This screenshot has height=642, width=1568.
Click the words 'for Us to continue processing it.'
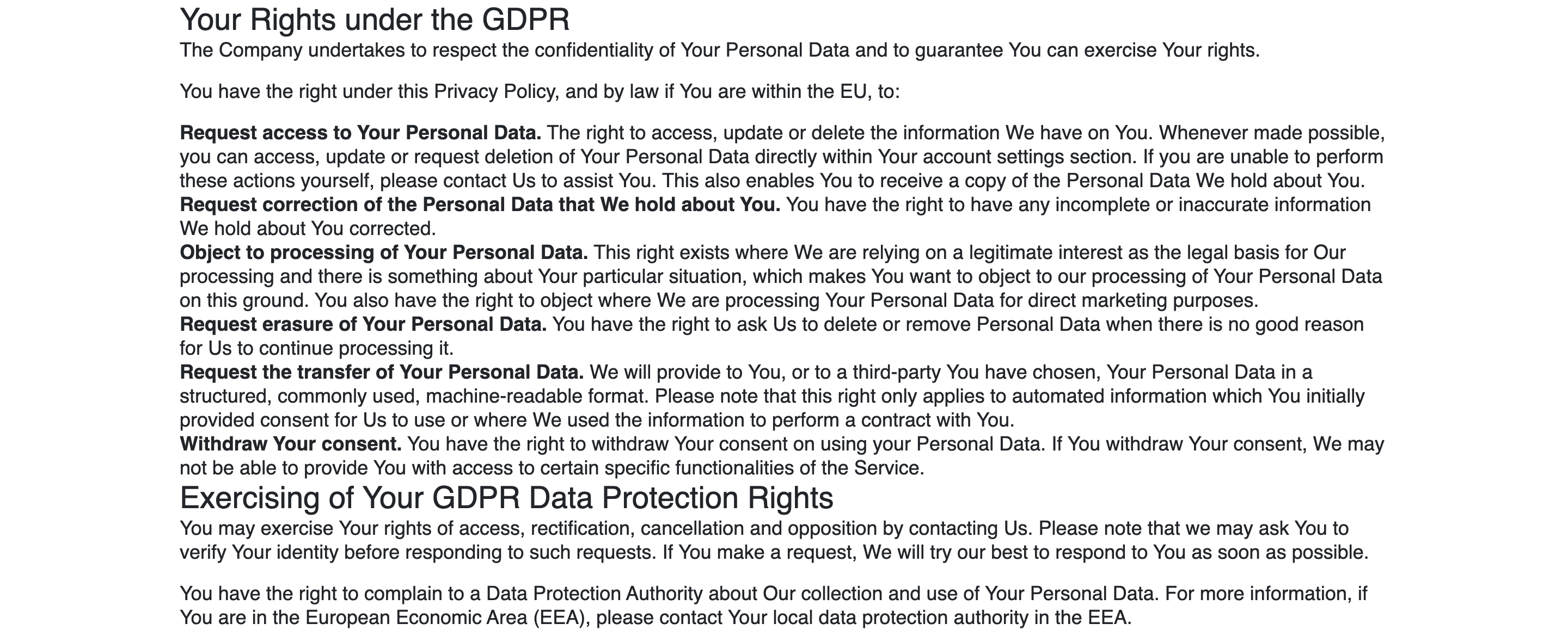click(x=316, y=349)
